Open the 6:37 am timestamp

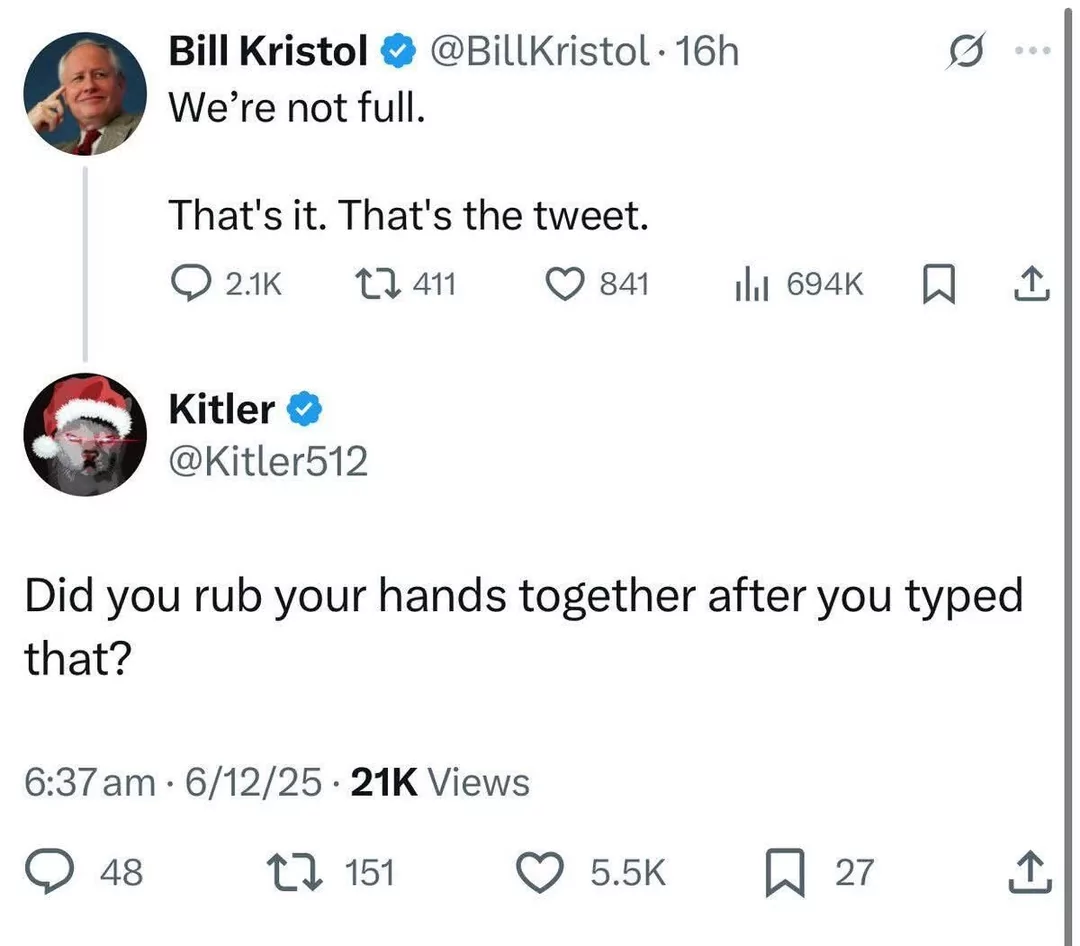[x=90, y=782]
